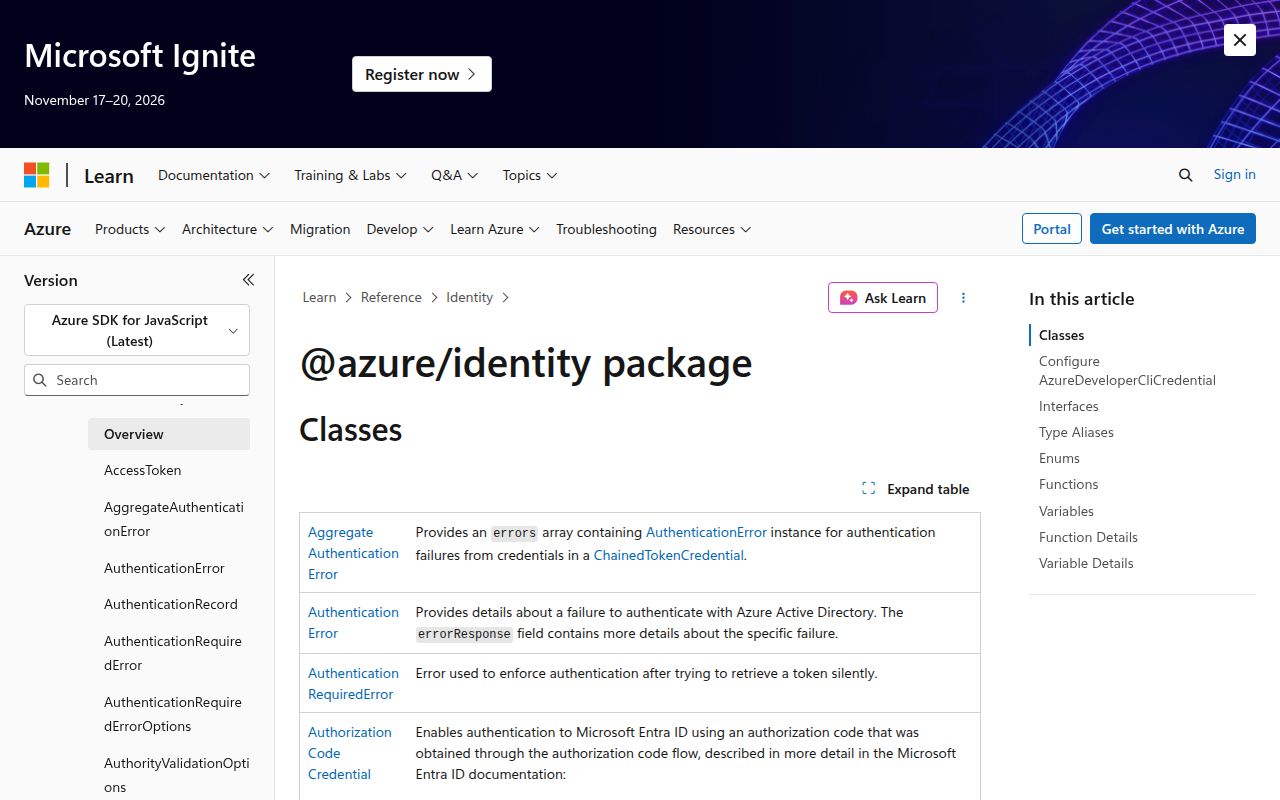This screenshot has width=1280, height=800.
Task: Open the Portal button
Action: tap(1052, 229)
